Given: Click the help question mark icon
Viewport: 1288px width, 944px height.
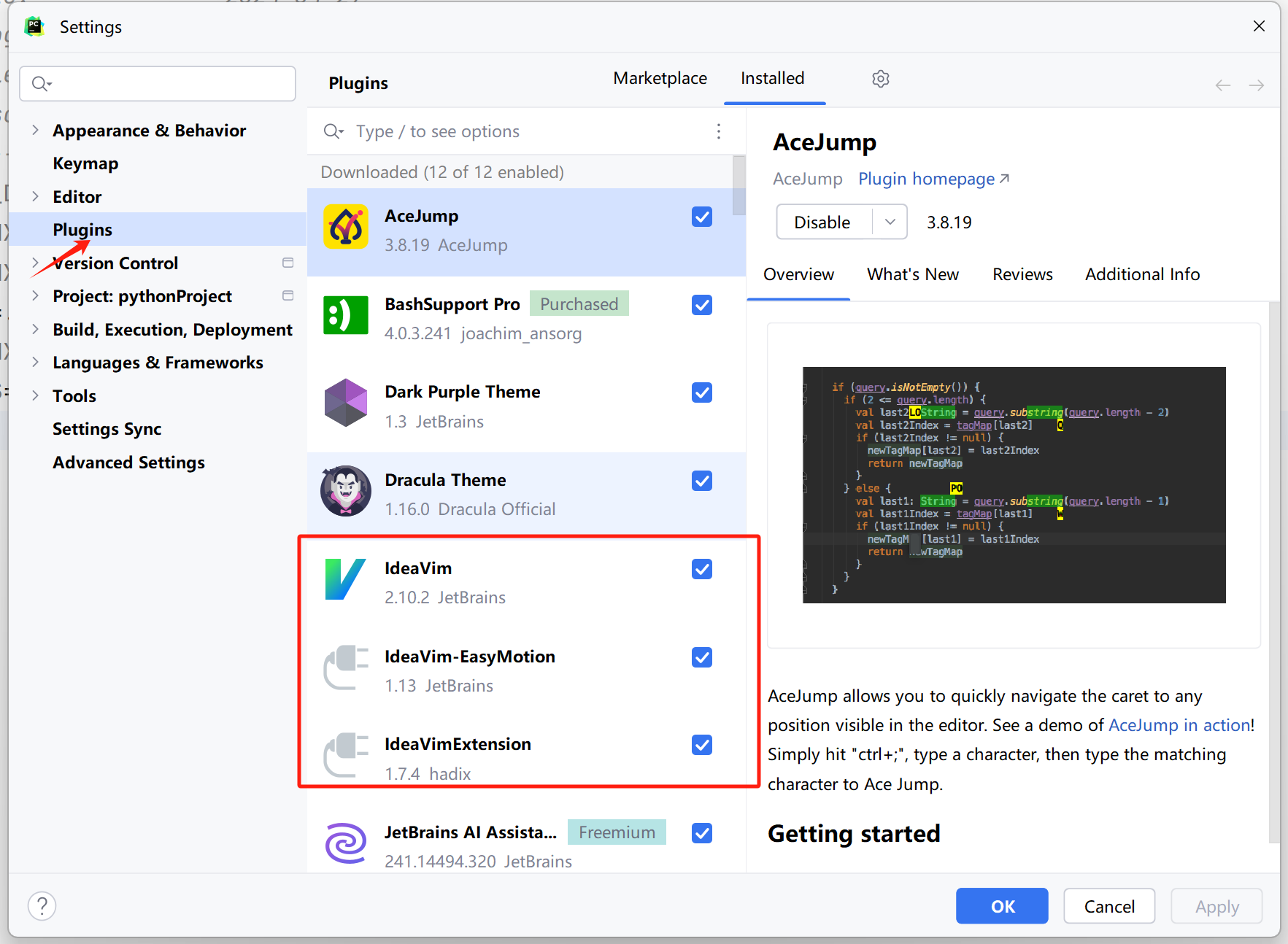Looking at the screenshot, I should [42, 906].
